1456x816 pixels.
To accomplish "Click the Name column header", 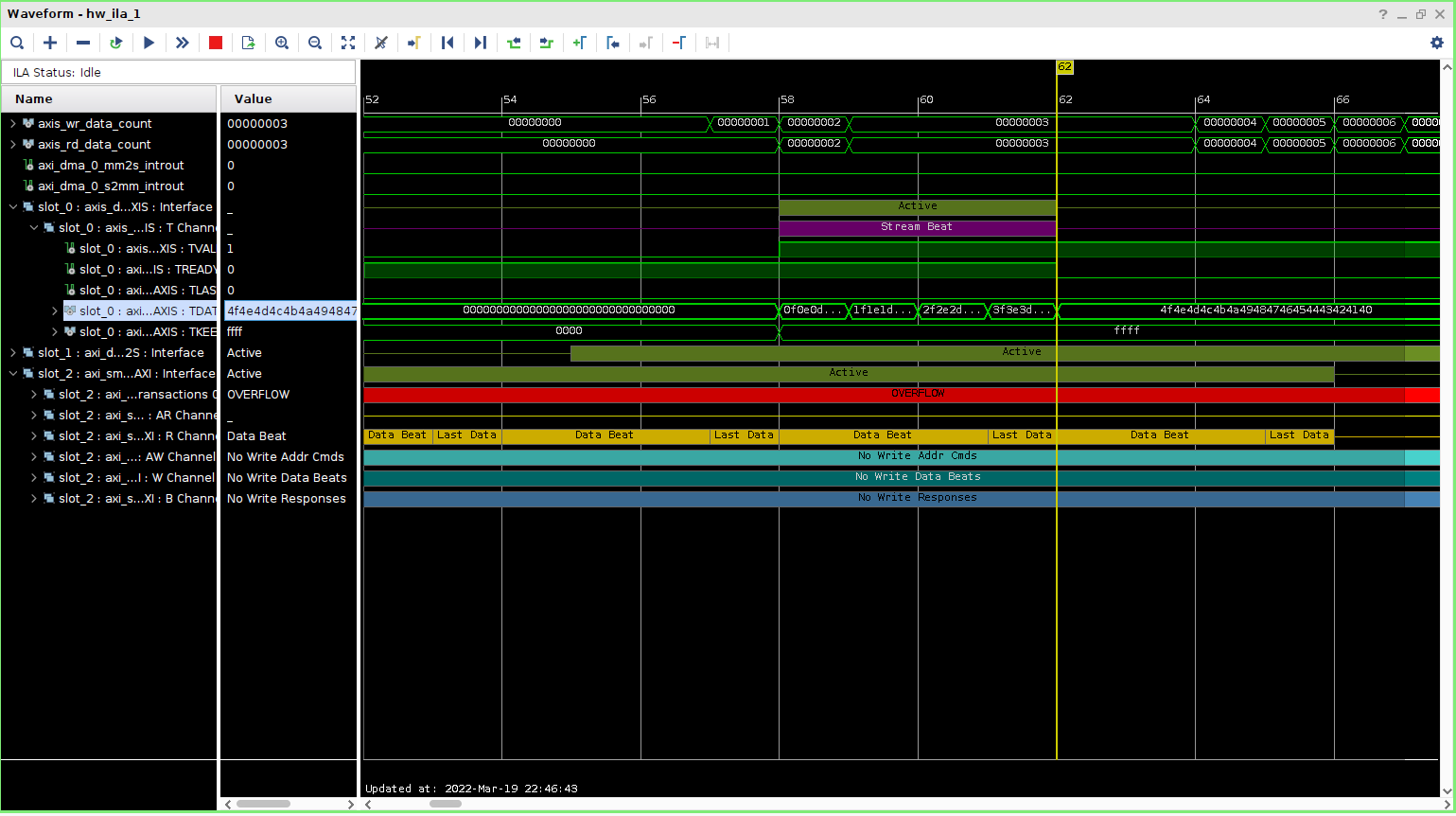I will [x=109, y=99].
